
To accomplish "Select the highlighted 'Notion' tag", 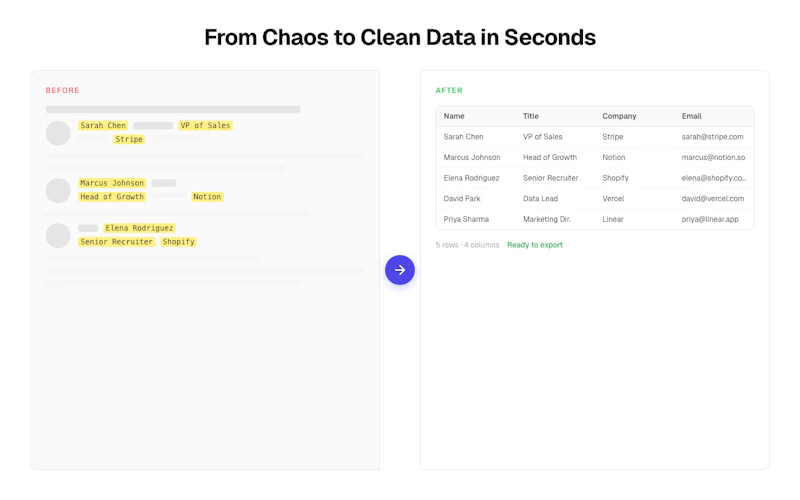I will point(207,196).
